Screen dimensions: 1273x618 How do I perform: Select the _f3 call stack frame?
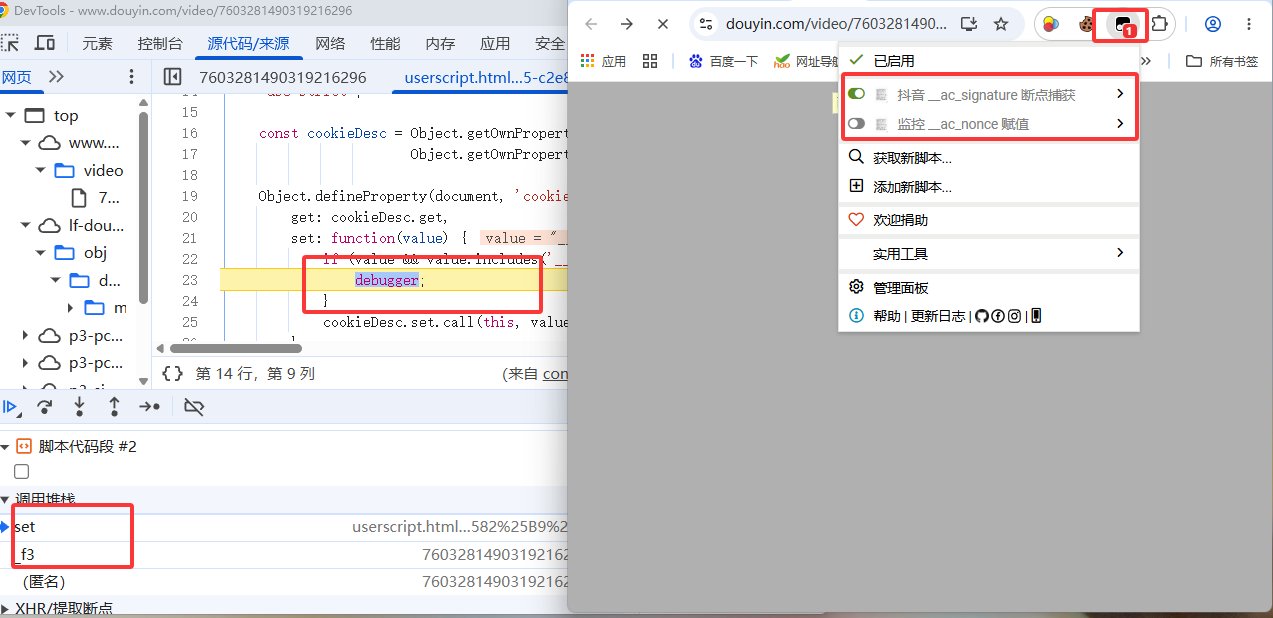click(284, 553)
